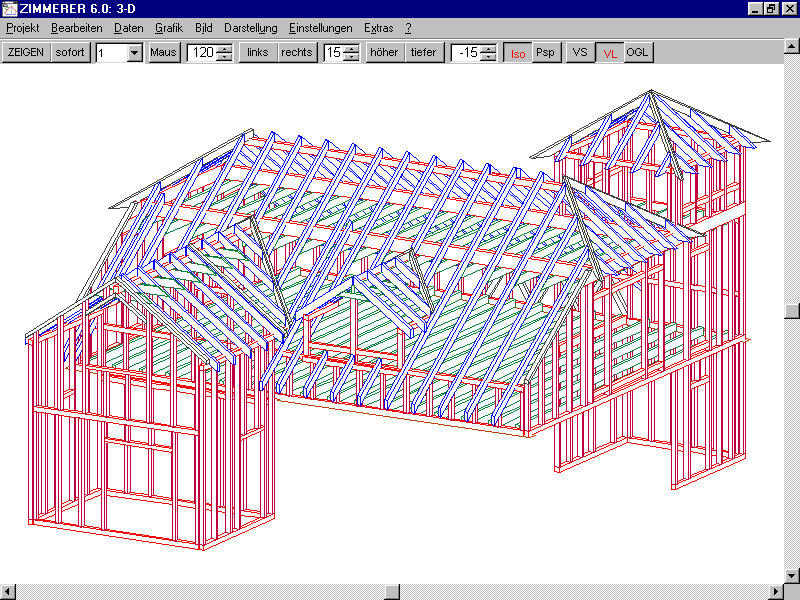Open the dropdown showing value 1
The image size is (800, 600).
coord(135,53)
